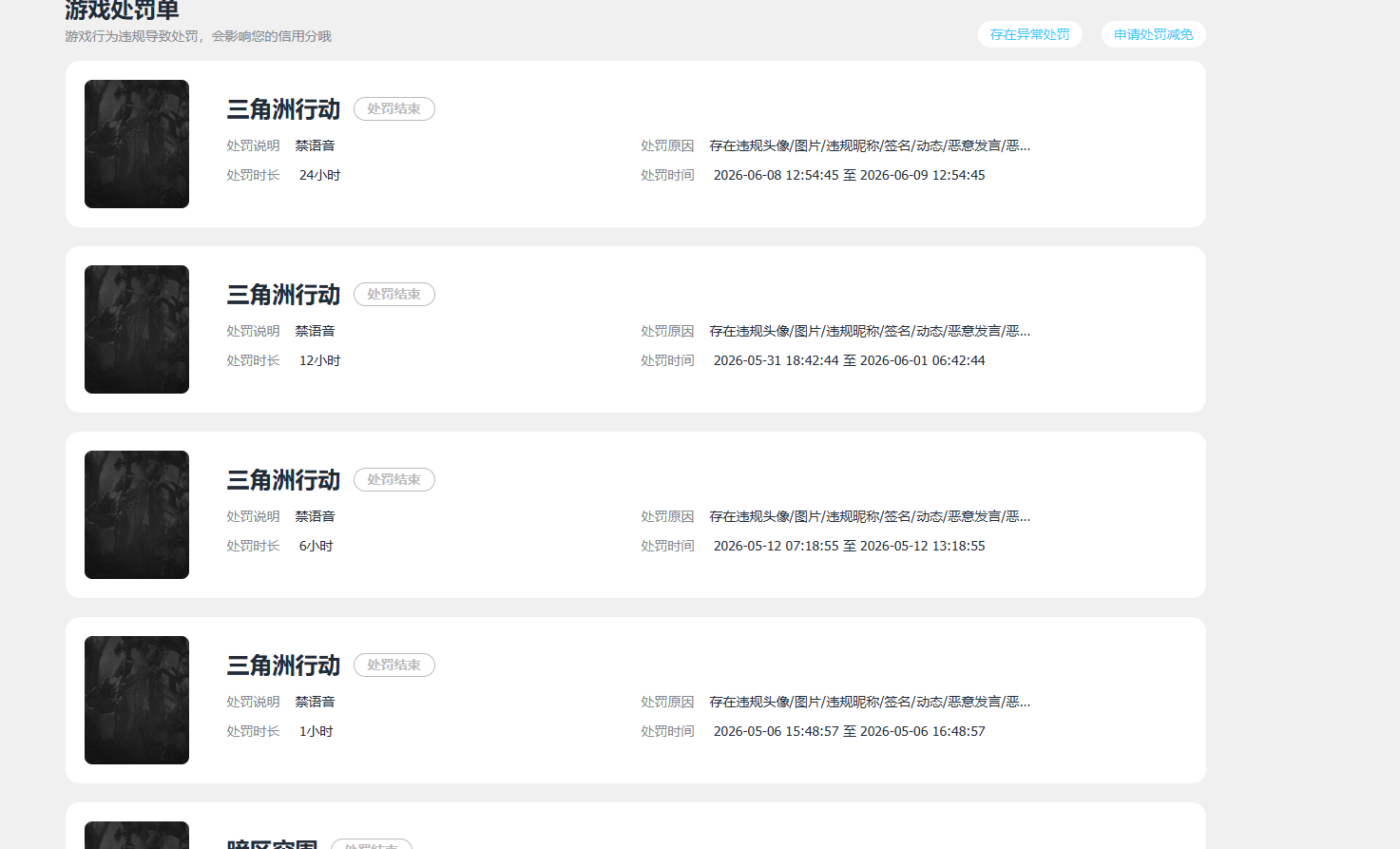The height and width of the screenshot is (849, 1400).
Task: Click the 处罚结束 badge on the 12小时 card
Action: pos(394,295)
